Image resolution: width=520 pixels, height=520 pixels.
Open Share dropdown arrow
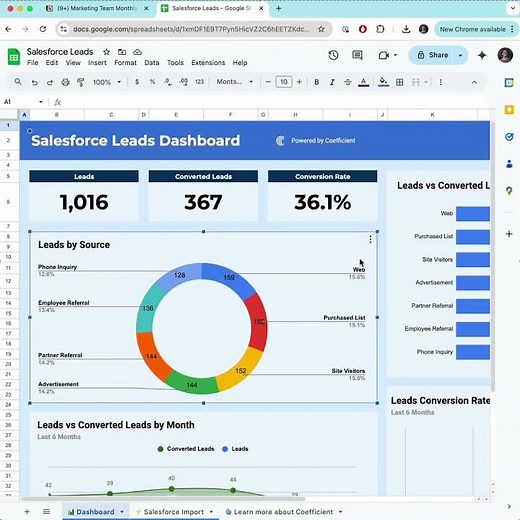[x=460, y=55]
